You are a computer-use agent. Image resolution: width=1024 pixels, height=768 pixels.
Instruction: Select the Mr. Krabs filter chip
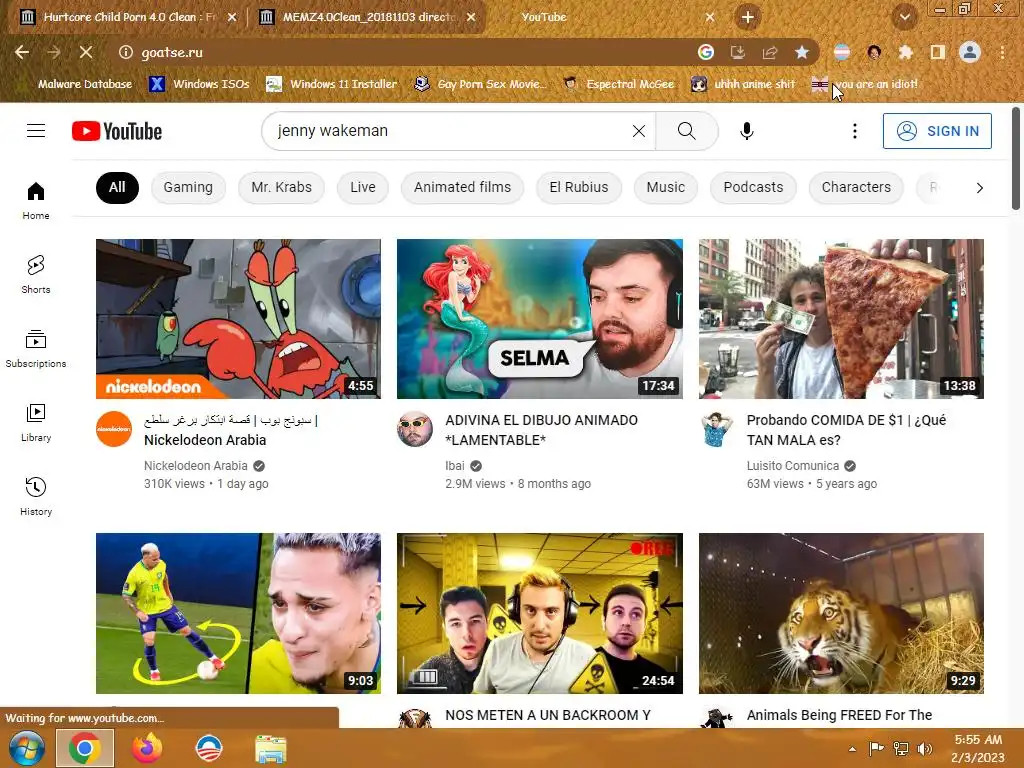[x=281, y=187]
